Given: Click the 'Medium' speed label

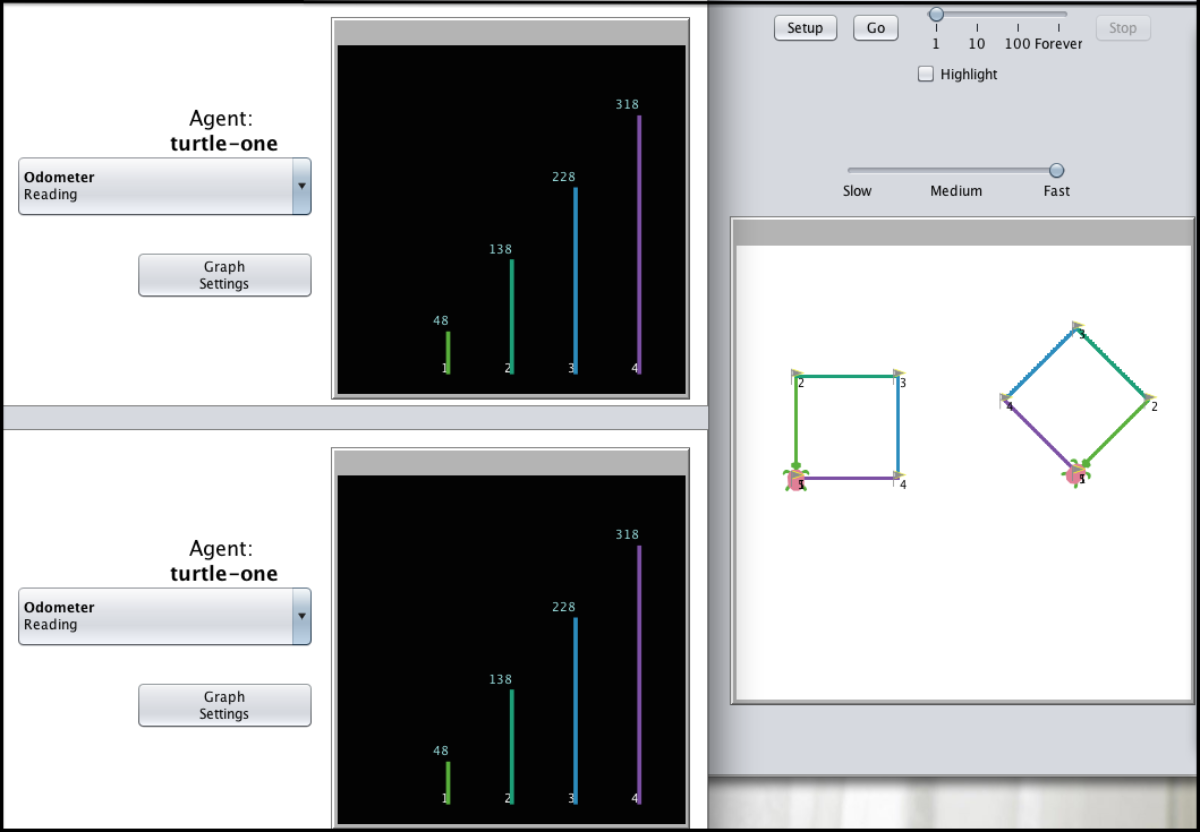Looking at the screenshot, I should click(x=956, y=191).
